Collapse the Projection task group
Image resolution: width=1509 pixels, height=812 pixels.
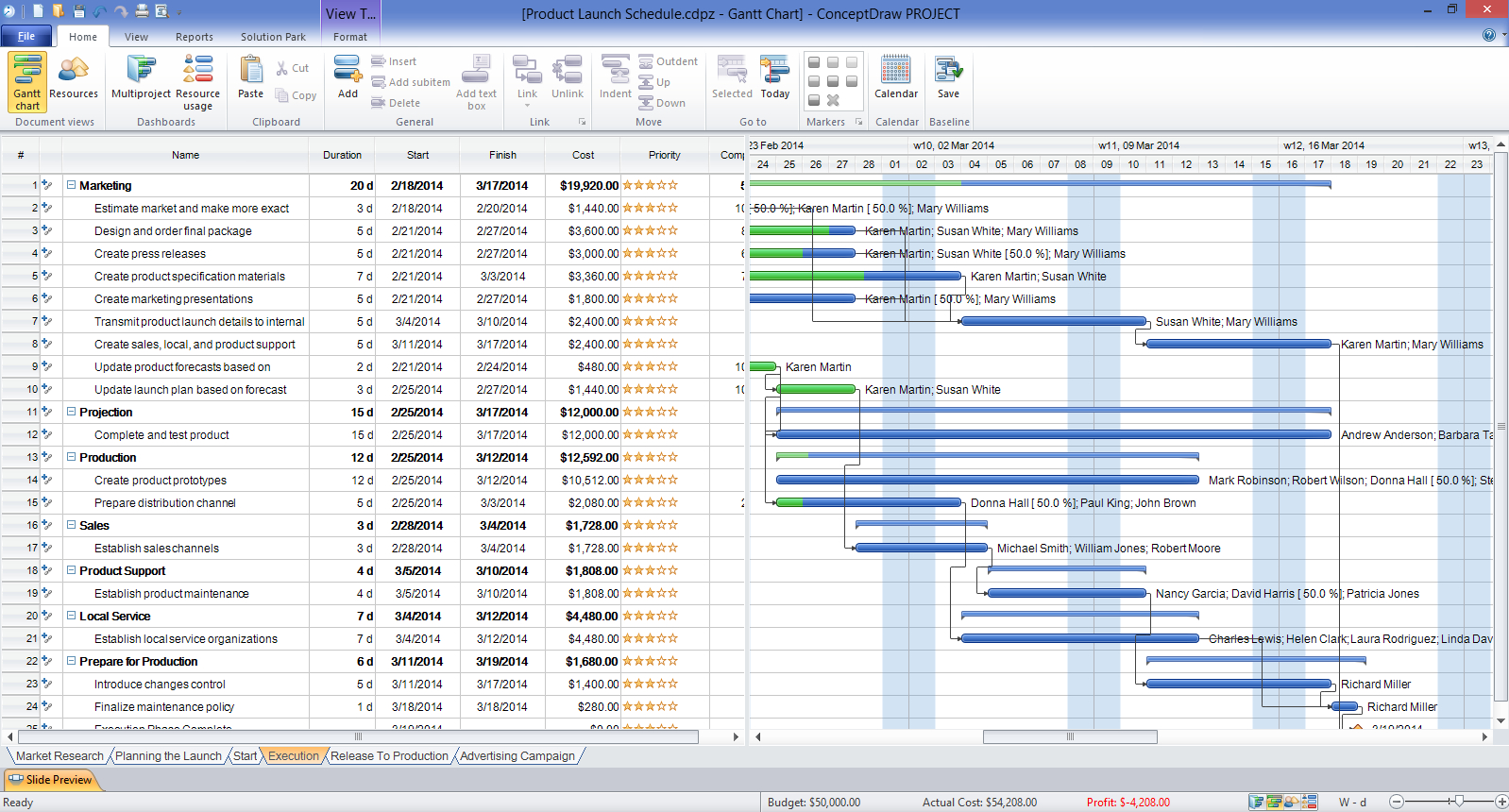[x=71, y=412]
